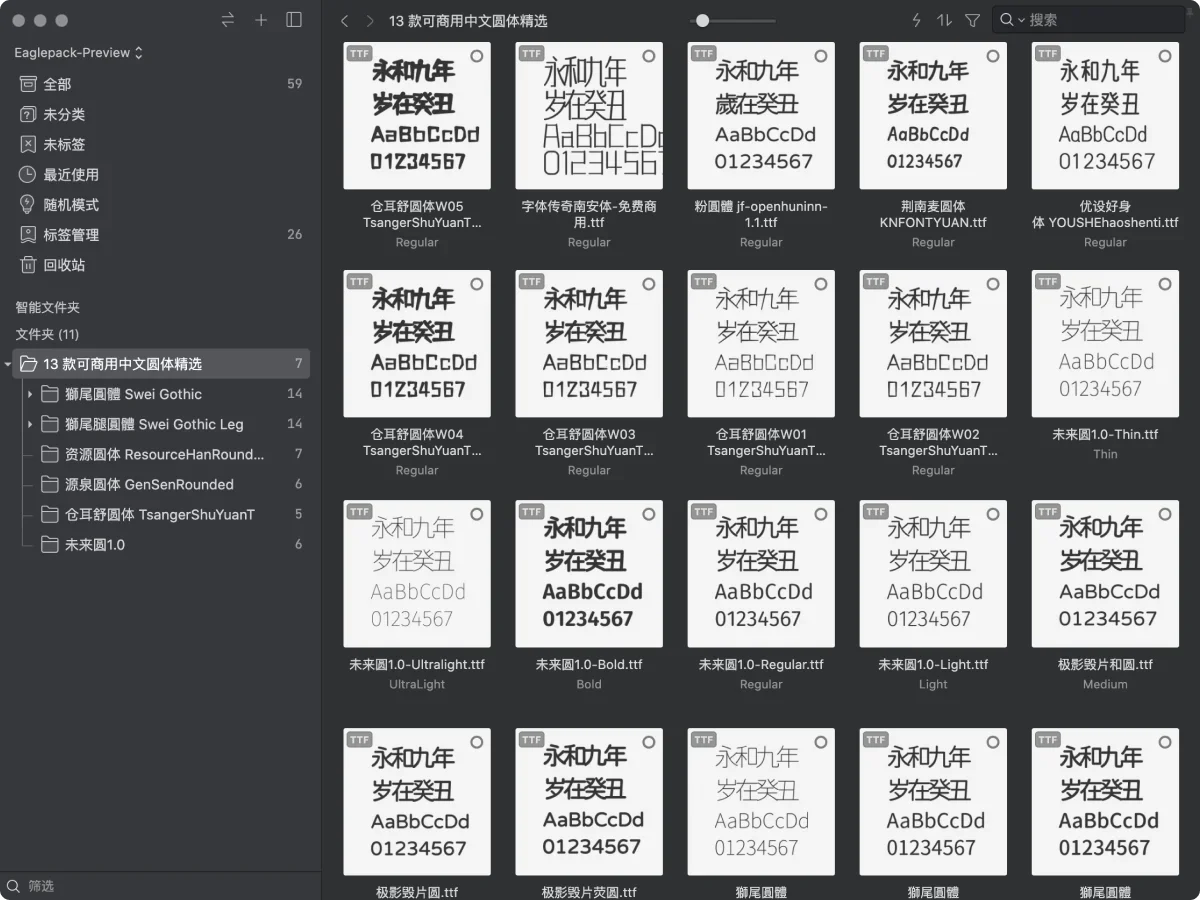The image size is (1200, 900).
Task: Click the back navigation arrow
Action: (x=345, y=20)
